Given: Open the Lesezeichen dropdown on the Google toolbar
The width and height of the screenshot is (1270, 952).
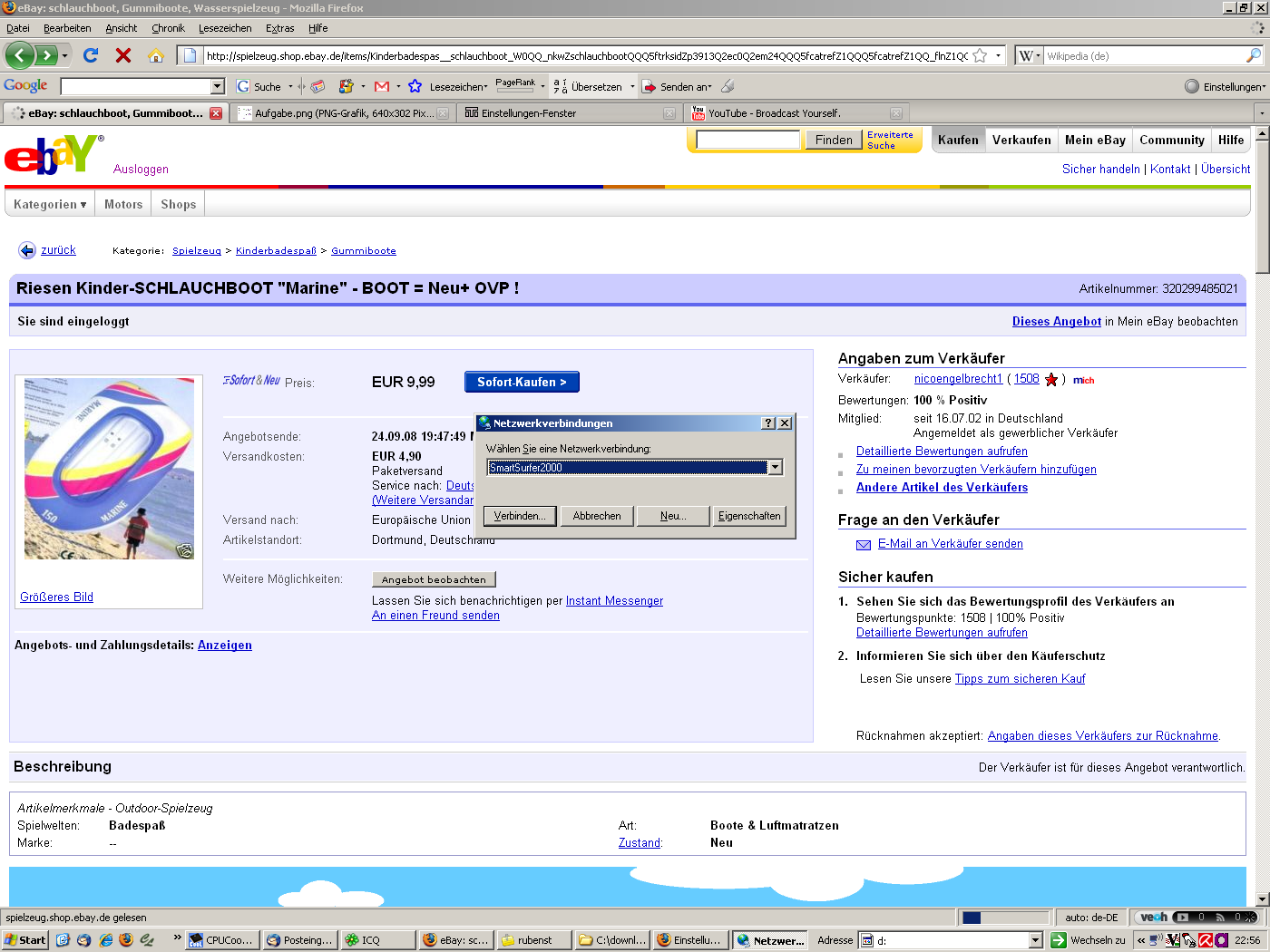Looking at the screenshot, I should (458, 87).
